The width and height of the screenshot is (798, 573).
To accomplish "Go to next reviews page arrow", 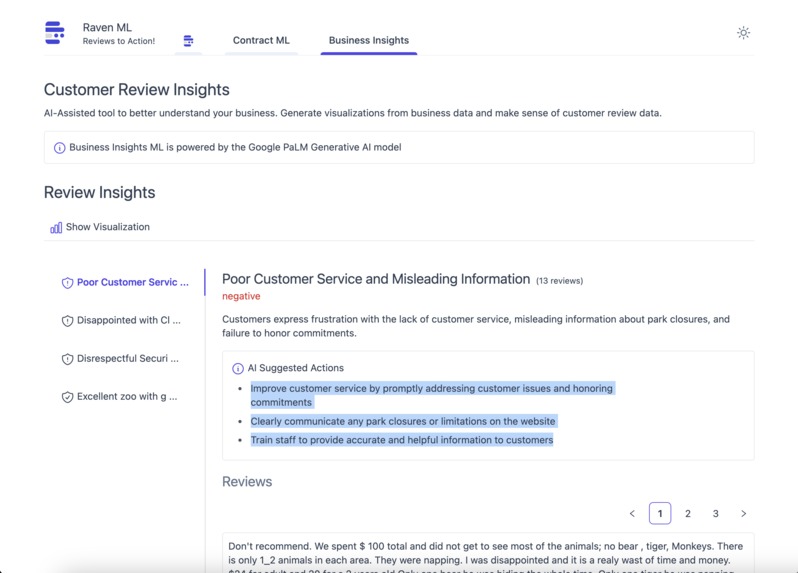I will [x=744, y=513].
